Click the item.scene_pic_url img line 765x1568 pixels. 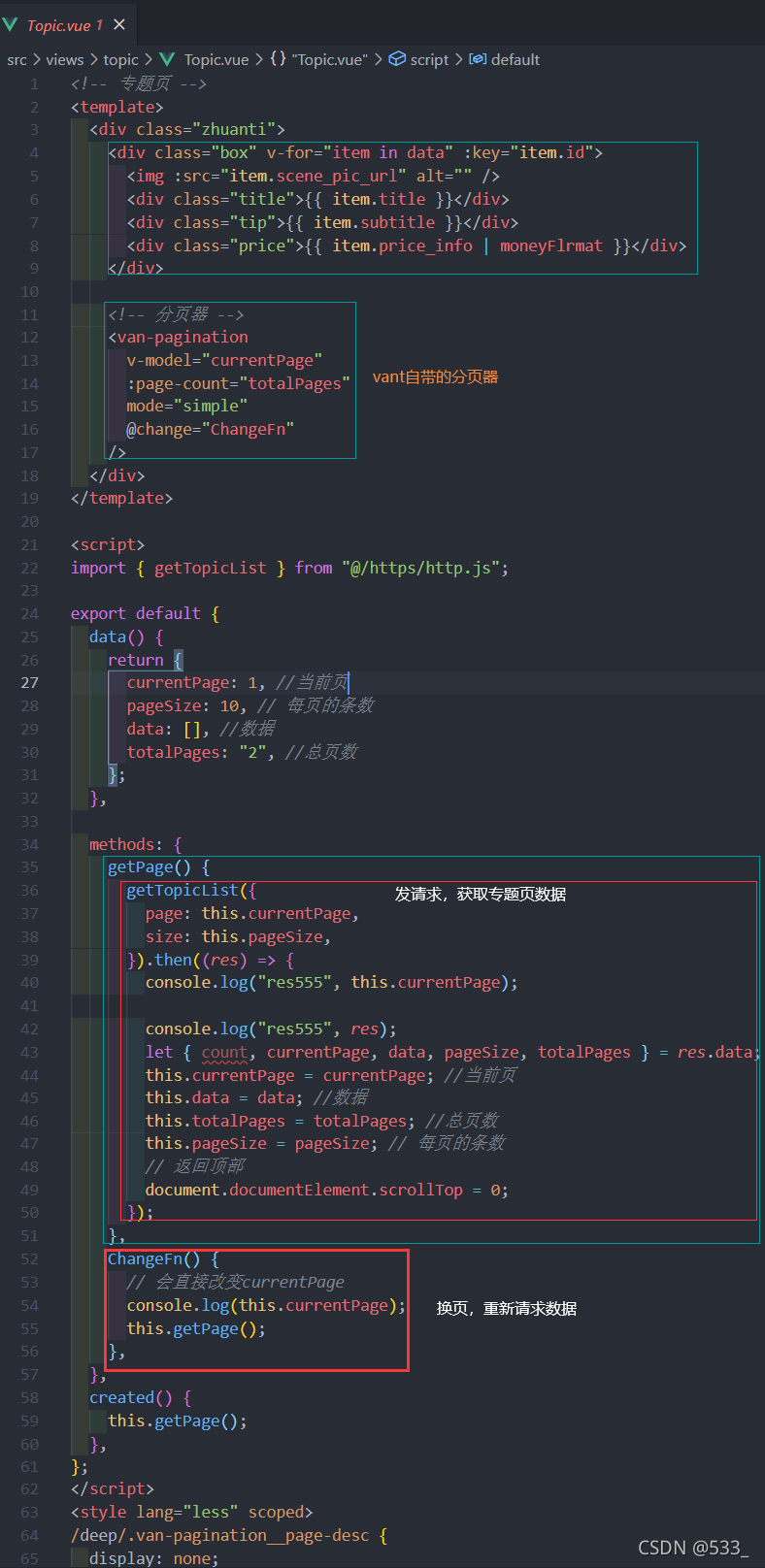pos(314,177)
